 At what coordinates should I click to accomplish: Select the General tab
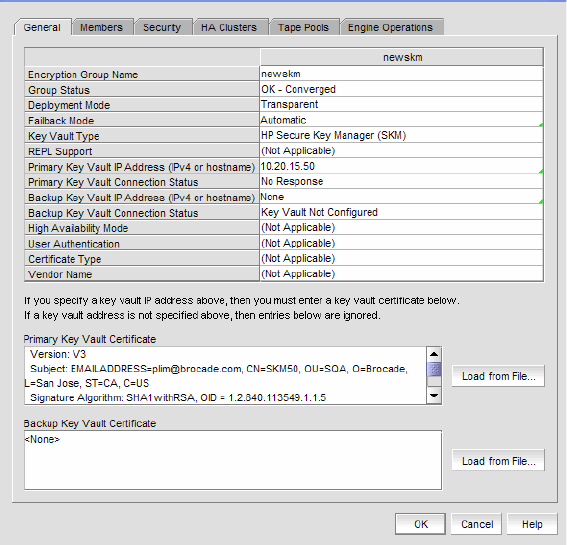pos(42,27)
